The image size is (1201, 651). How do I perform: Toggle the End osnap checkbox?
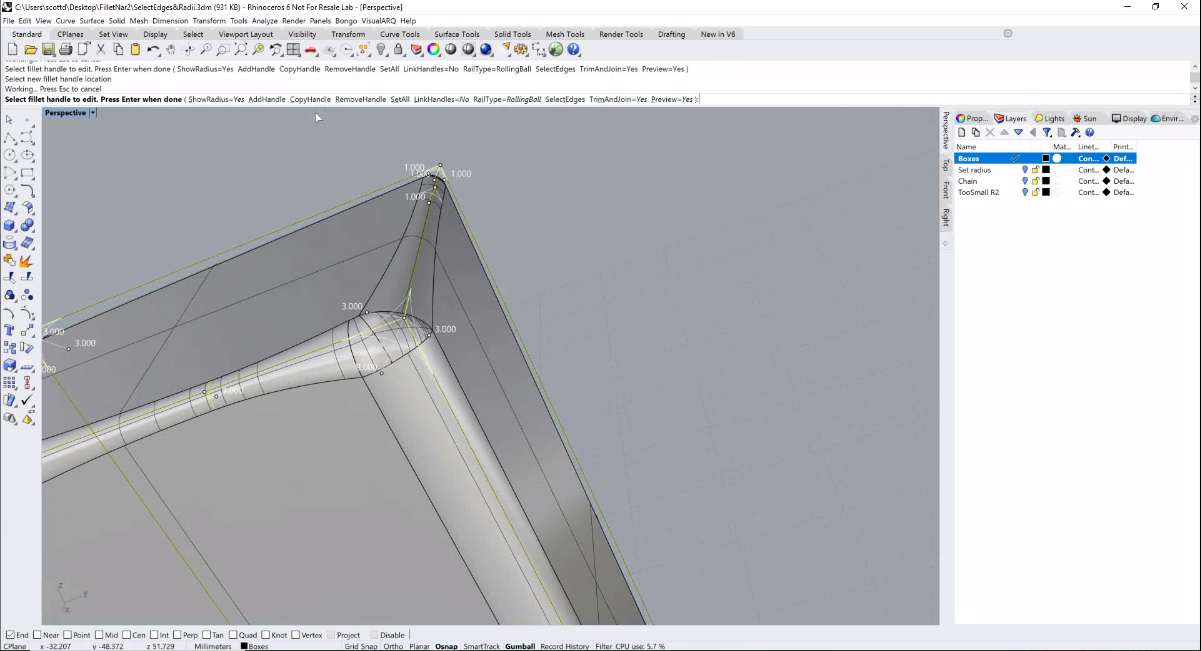click(10, 635)
